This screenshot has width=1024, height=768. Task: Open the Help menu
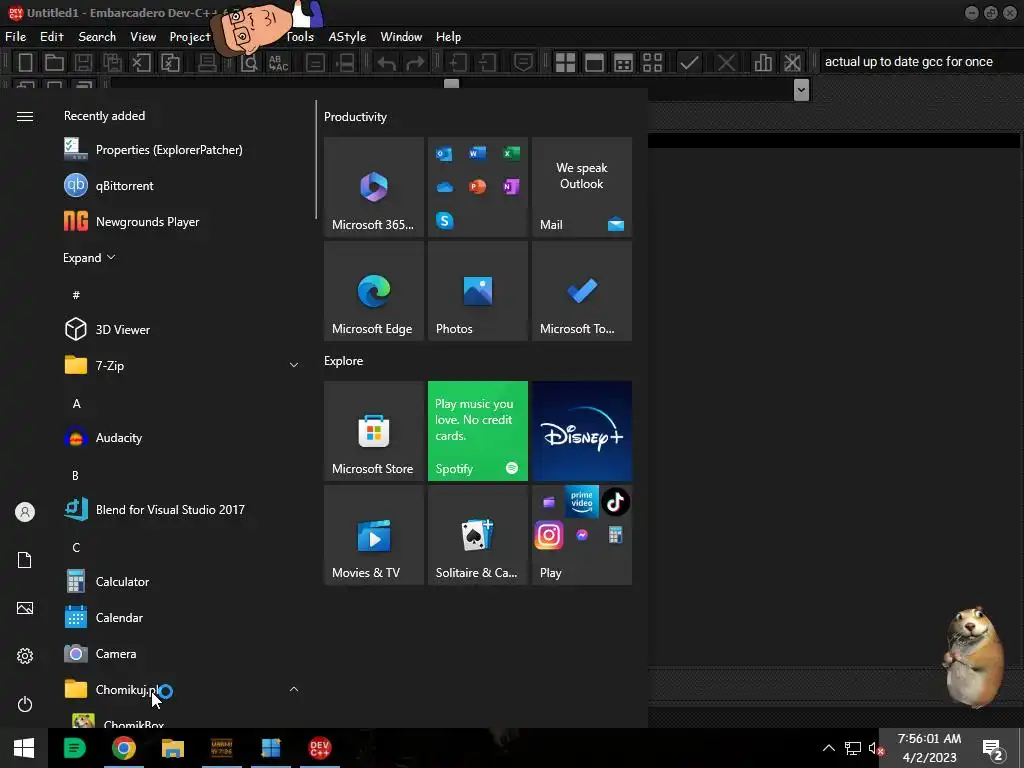point(449,37)
